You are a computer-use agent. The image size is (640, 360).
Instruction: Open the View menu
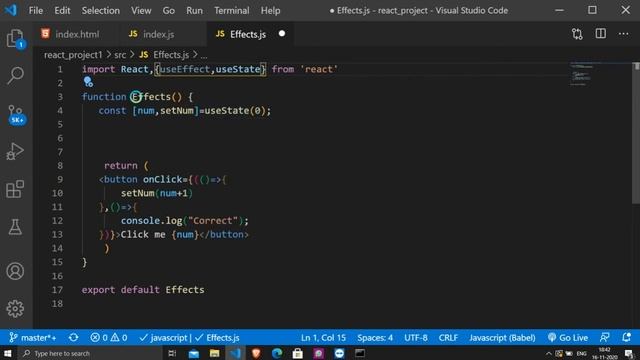click(141, 10)
